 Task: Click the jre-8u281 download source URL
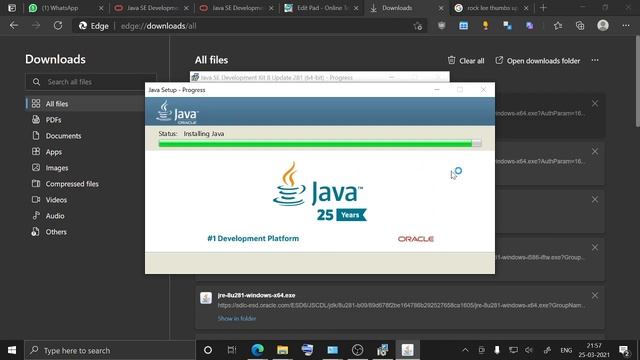pos(401,305)
